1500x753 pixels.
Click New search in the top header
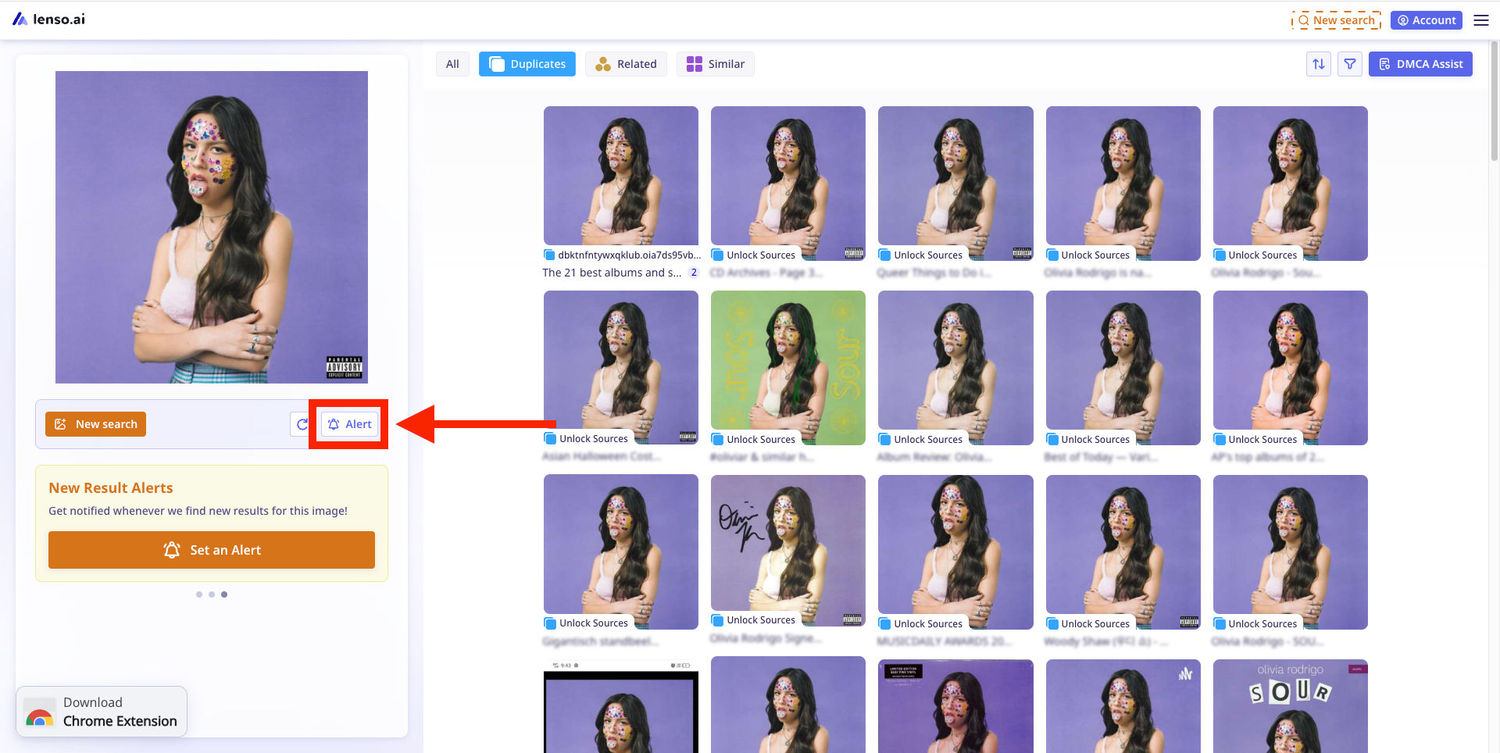[1336, 20]
